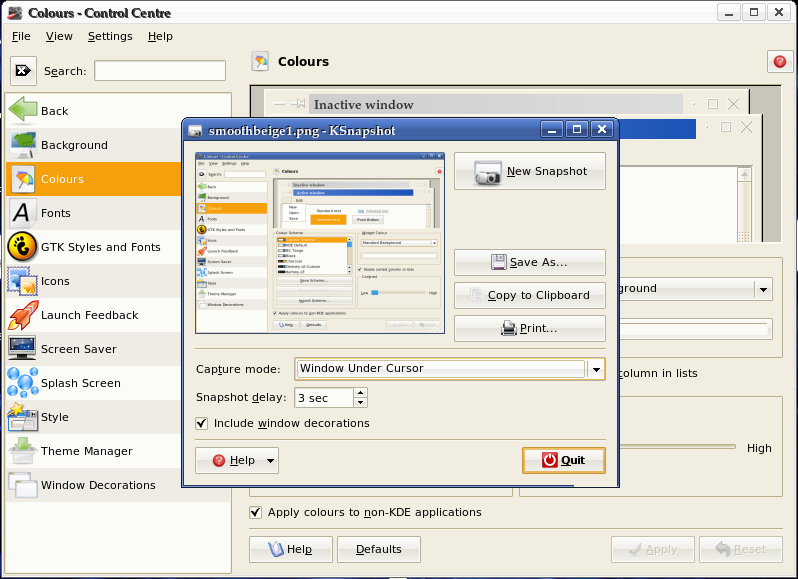Click the camera icon on New Snapshot

click(x=488, y=172)
